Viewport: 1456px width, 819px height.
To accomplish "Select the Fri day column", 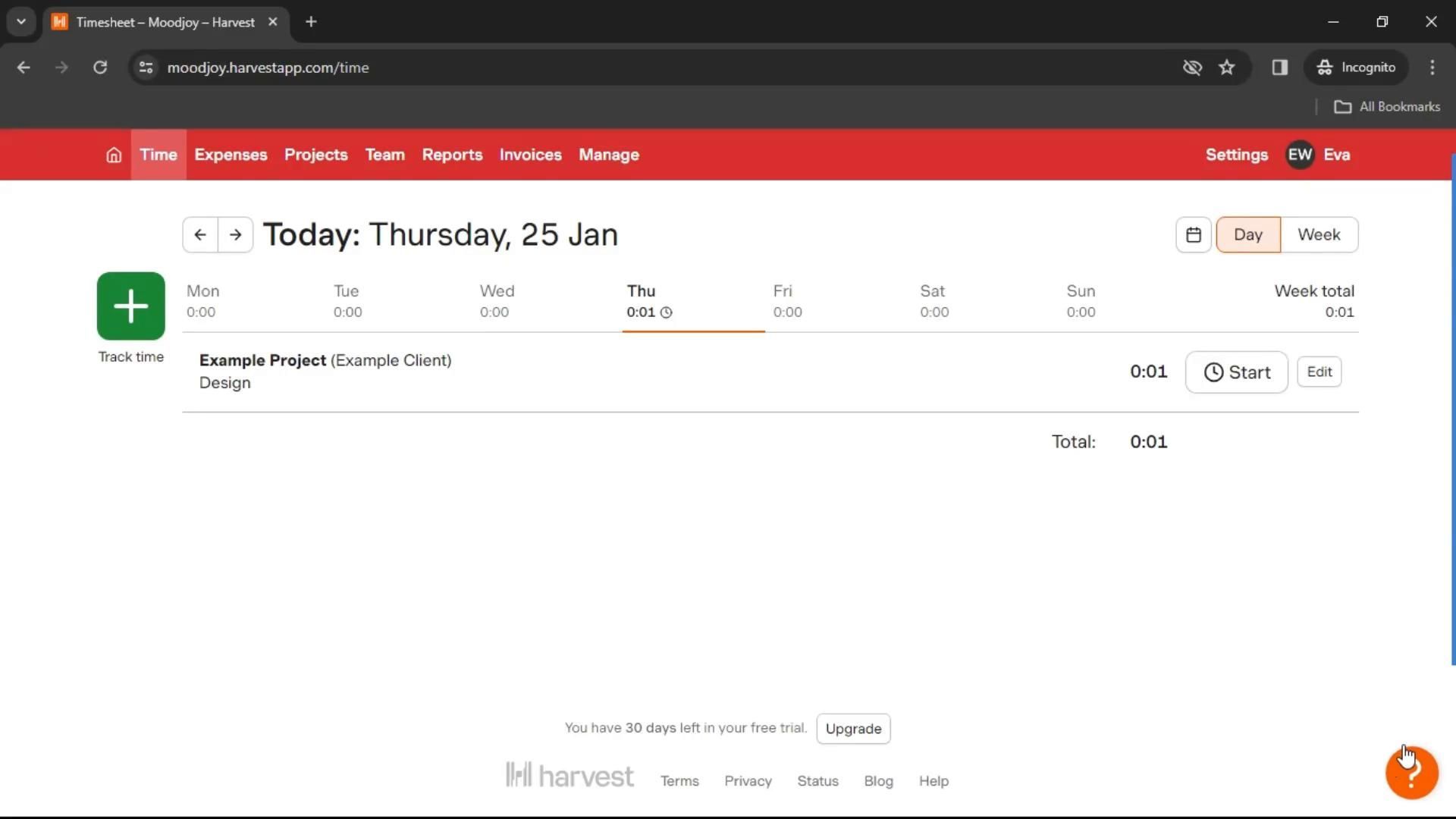I will [787, 301].
